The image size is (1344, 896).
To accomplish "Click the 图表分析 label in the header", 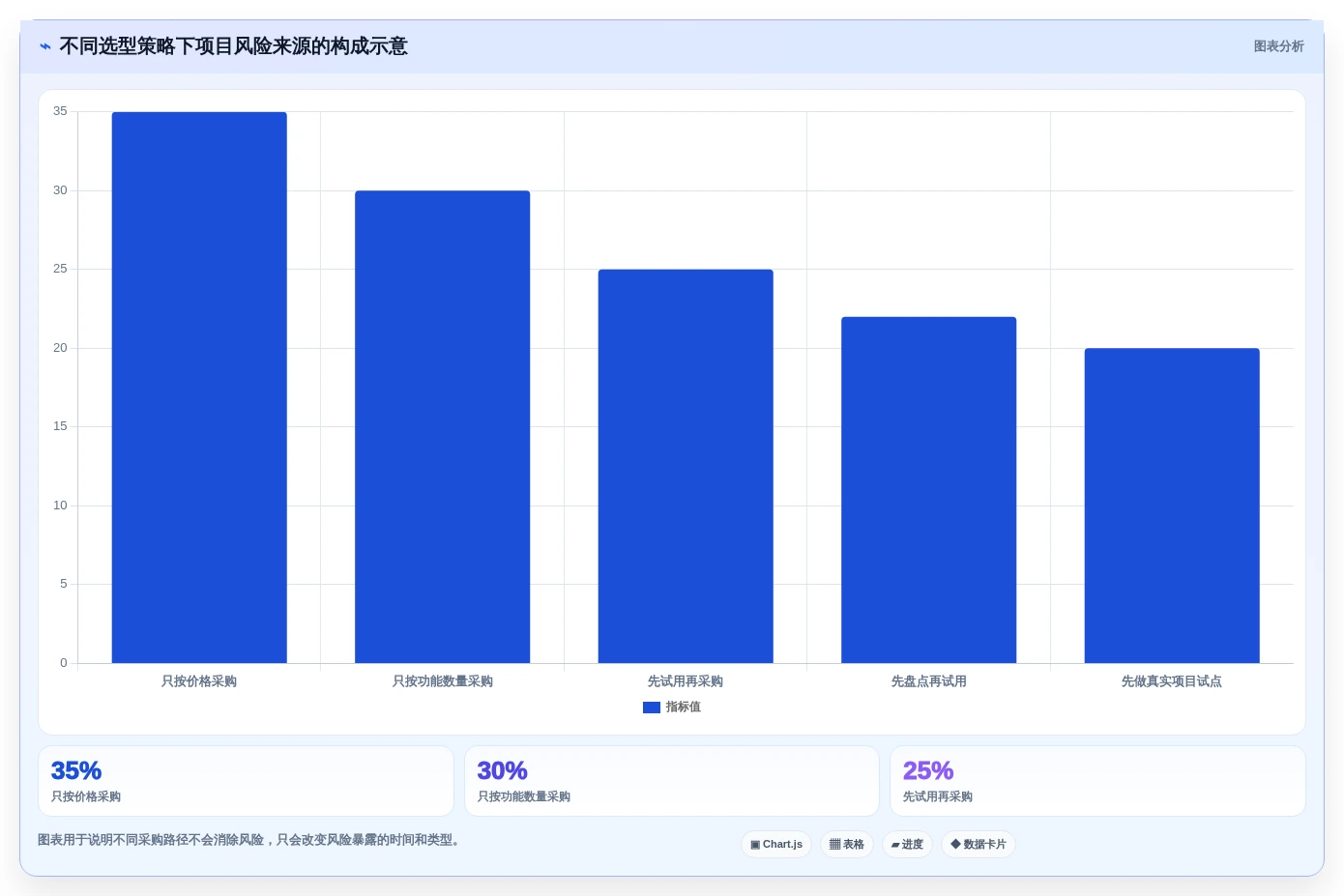I will point(1278,46).
